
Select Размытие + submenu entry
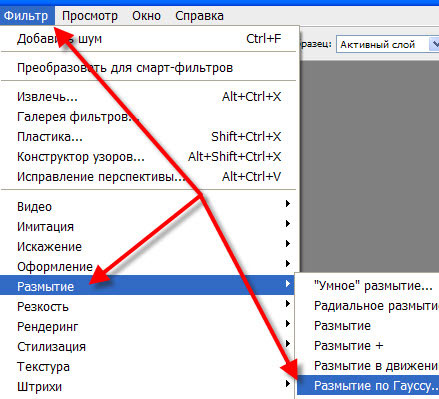click(x=368, y=346)
